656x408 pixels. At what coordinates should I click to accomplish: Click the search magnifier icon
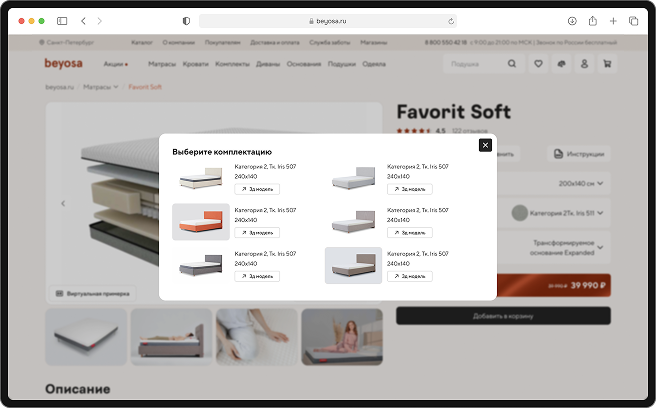(x=512, y=64)
